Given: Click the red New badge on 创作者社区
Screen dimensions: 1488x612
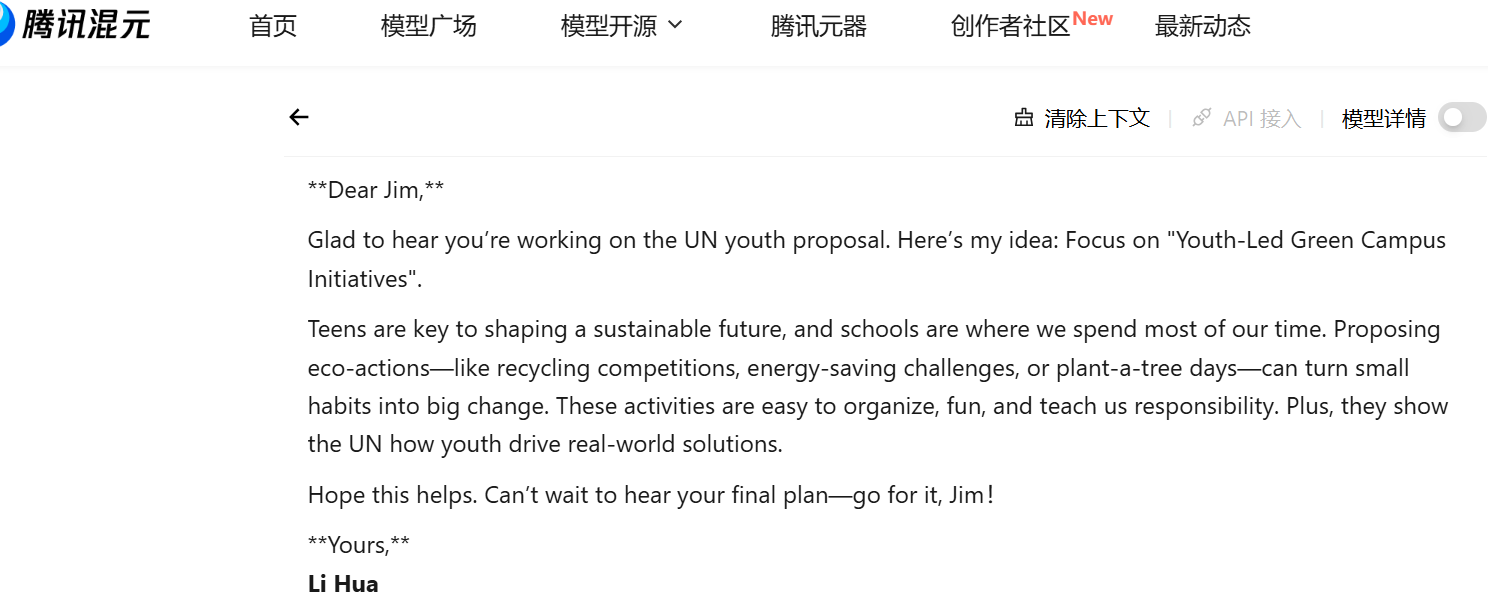Looking at the screenshot, I should (x=1093, y=19).
